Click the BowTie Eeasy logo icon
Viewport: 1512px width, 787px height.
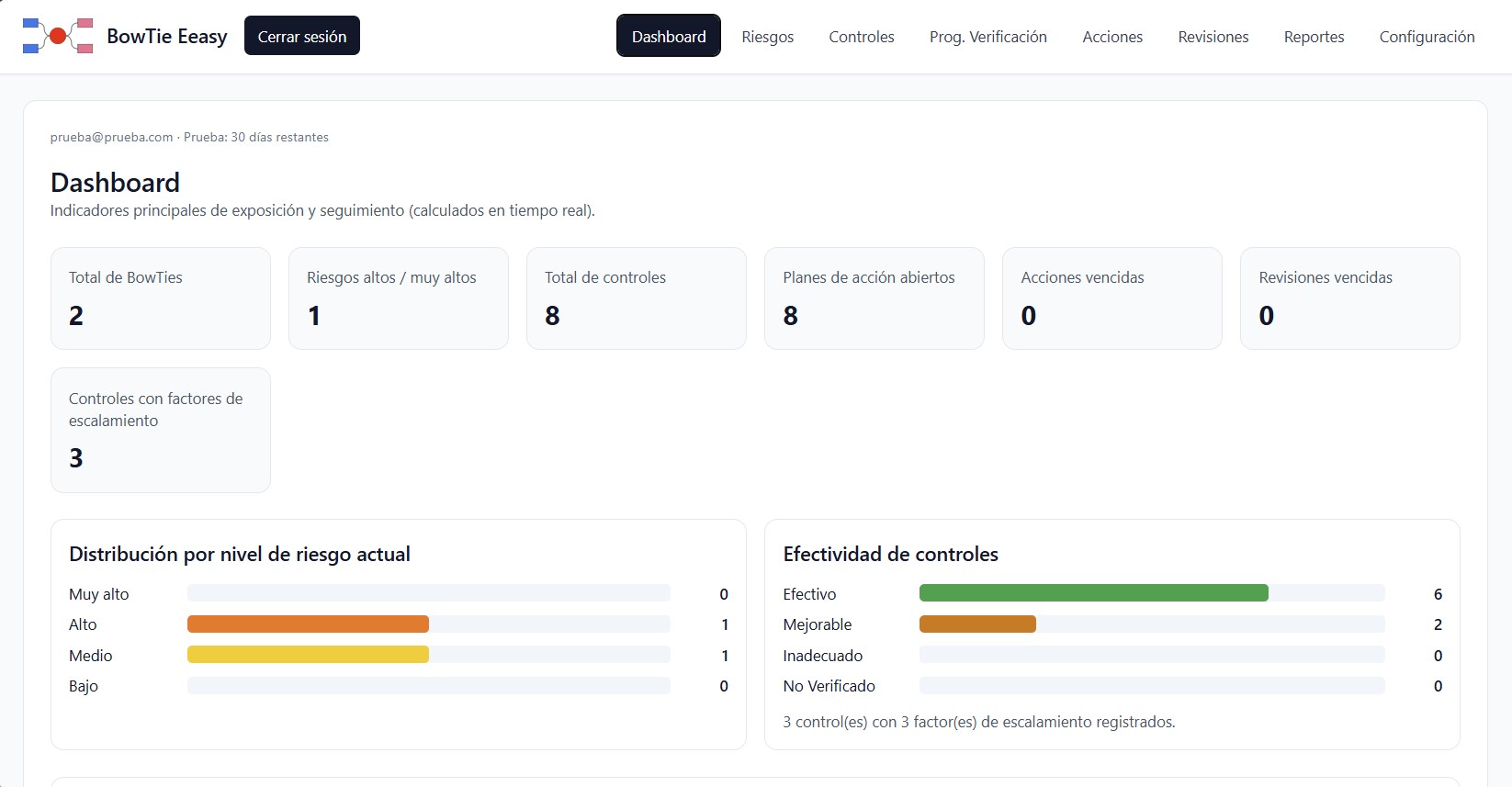coord(58,36)
